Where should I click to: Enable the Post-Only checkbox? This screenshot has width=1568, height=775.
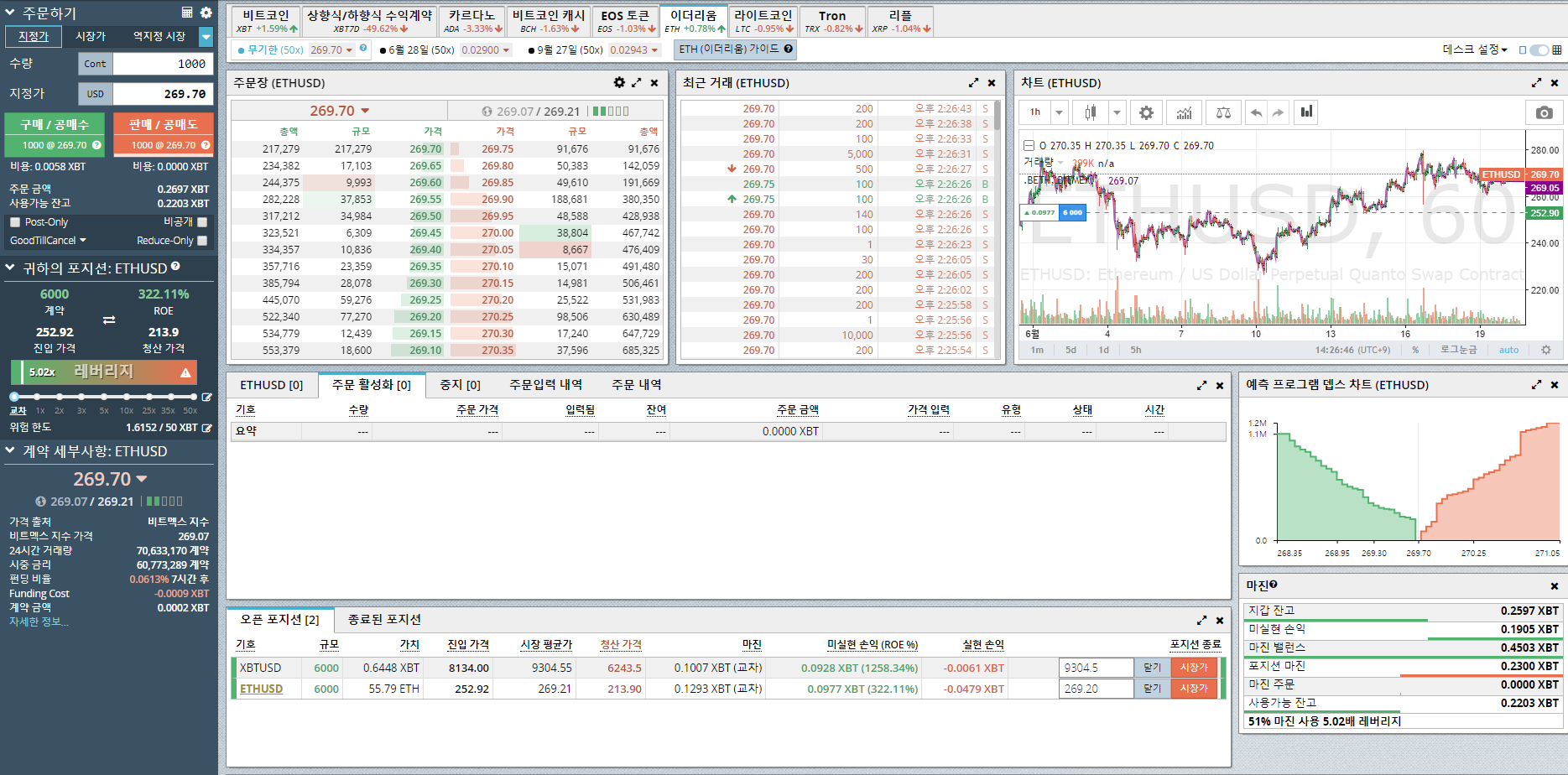[x=15, y=222]
